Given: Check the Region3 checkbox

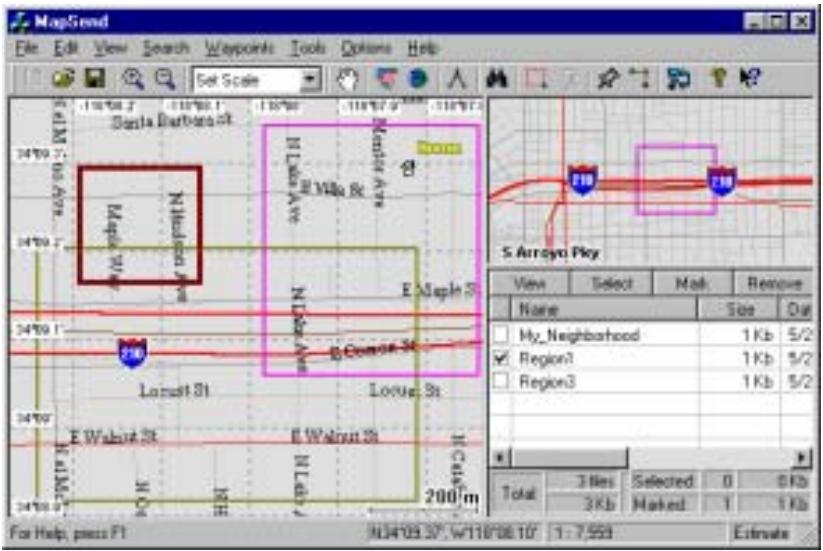Looking at the screenshot, I should click(501, 381).
